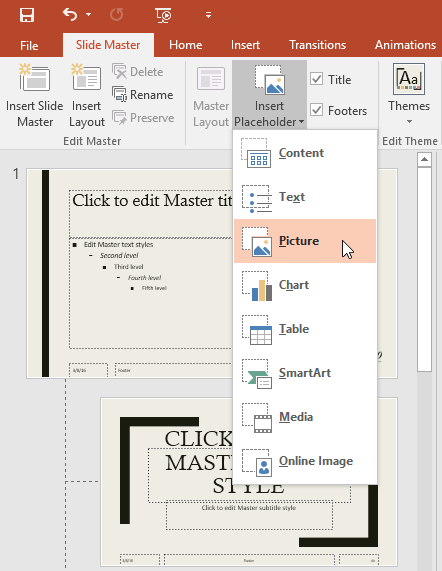
Task: Select Table placeholder option
Action: (x=305, y=329)
